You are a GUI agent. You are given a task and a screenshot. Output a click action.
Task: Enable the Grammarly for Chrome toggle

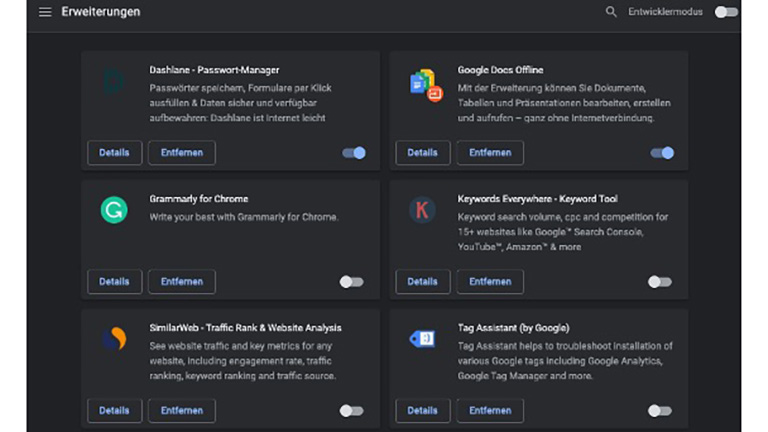click(x=351, y=282)
